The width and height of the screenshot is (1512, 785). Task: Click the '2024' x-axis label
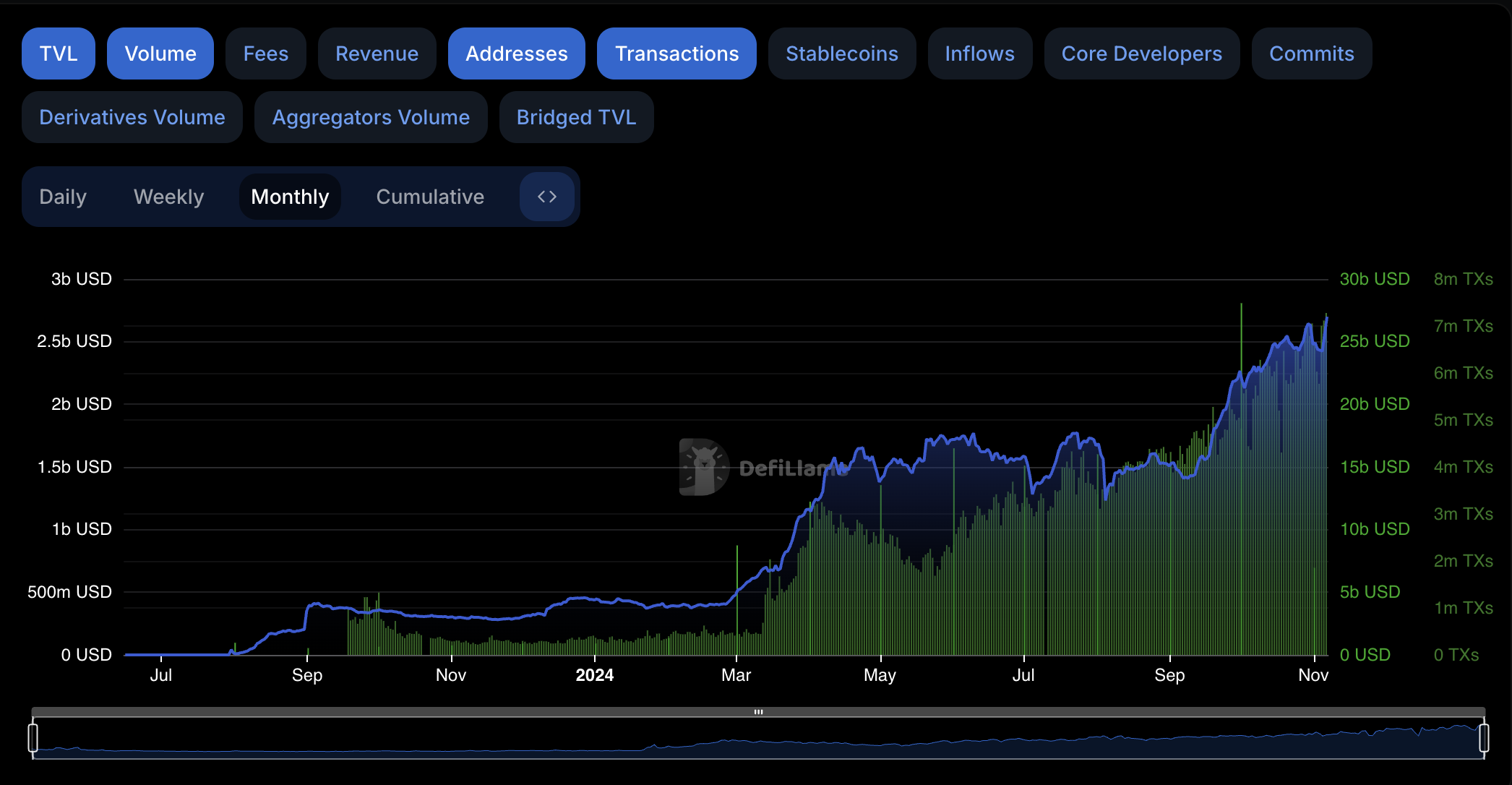tap(594, 675)
